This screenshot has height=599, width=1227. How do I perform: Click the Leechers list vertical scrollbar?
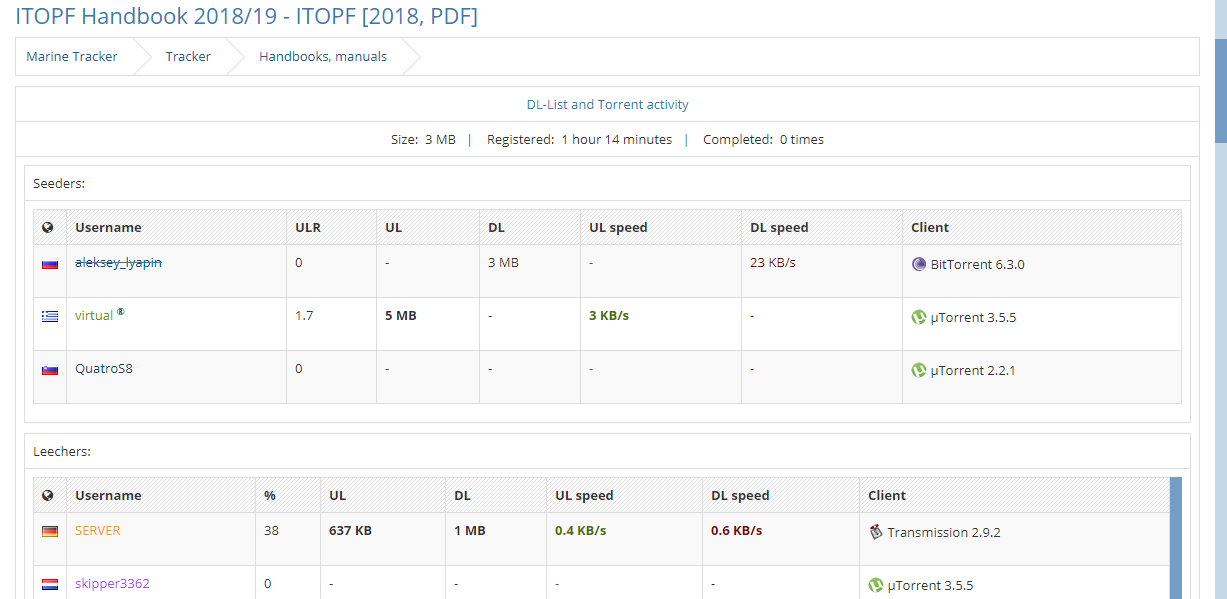pos(1175,538)
